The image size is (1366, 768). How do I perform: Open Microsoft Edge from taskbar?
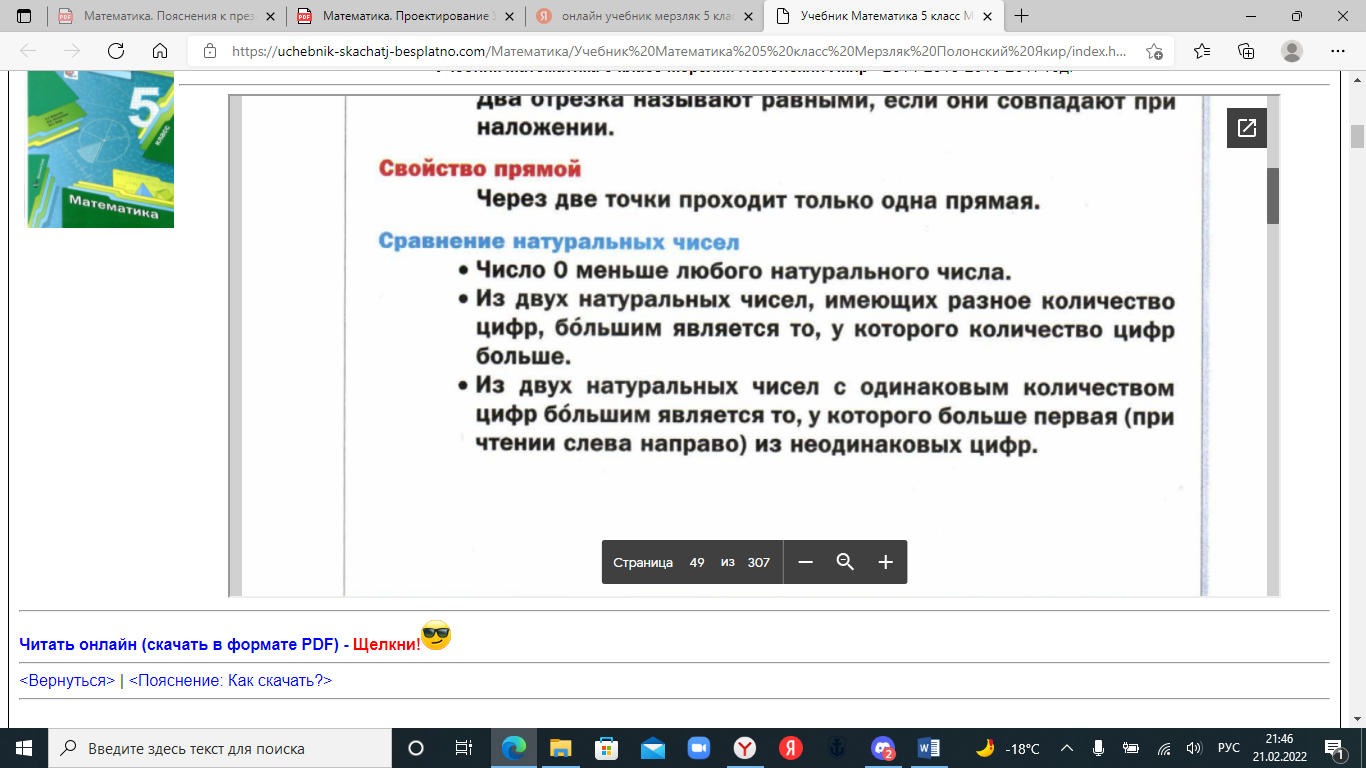click(514, 748)
